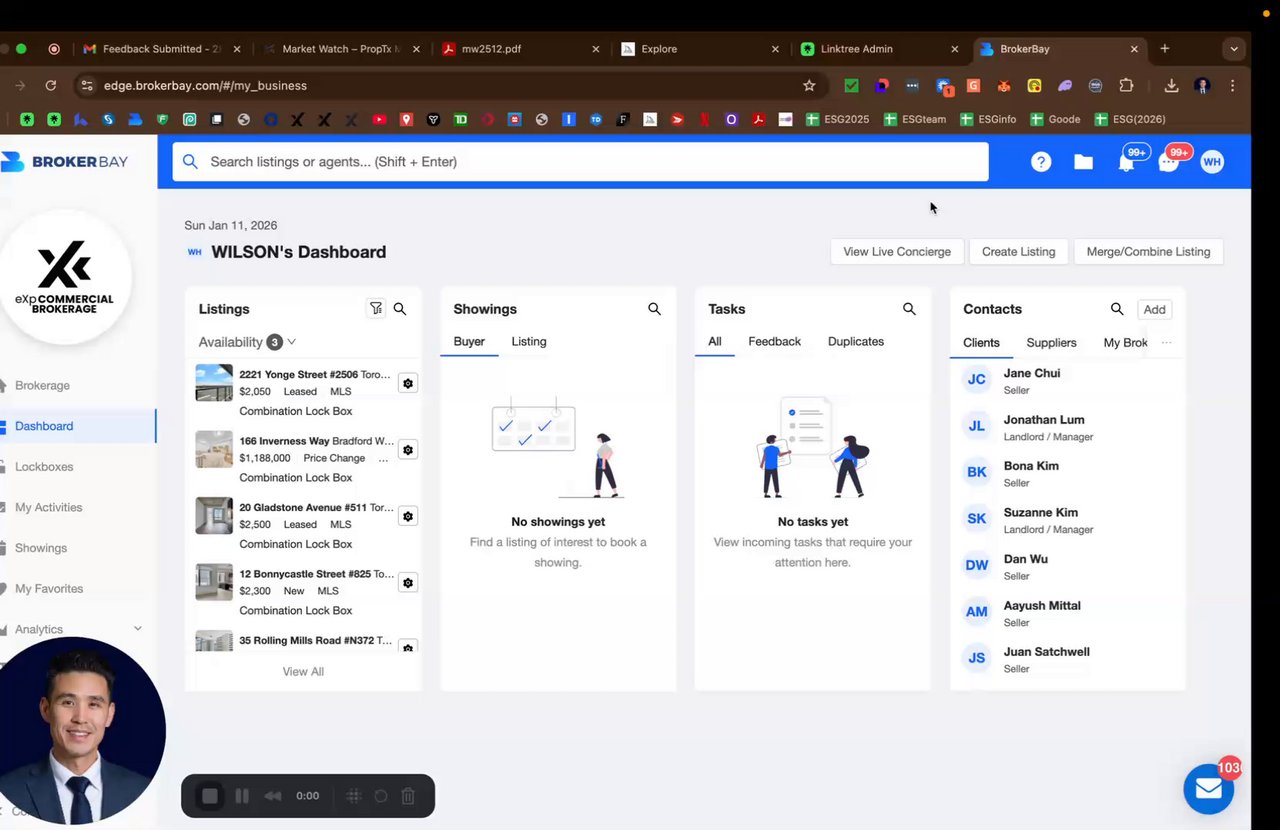This screenshot has height=830, width=1280.
Task: Open the Help question mark icon
Action: tap(1041, 162)
